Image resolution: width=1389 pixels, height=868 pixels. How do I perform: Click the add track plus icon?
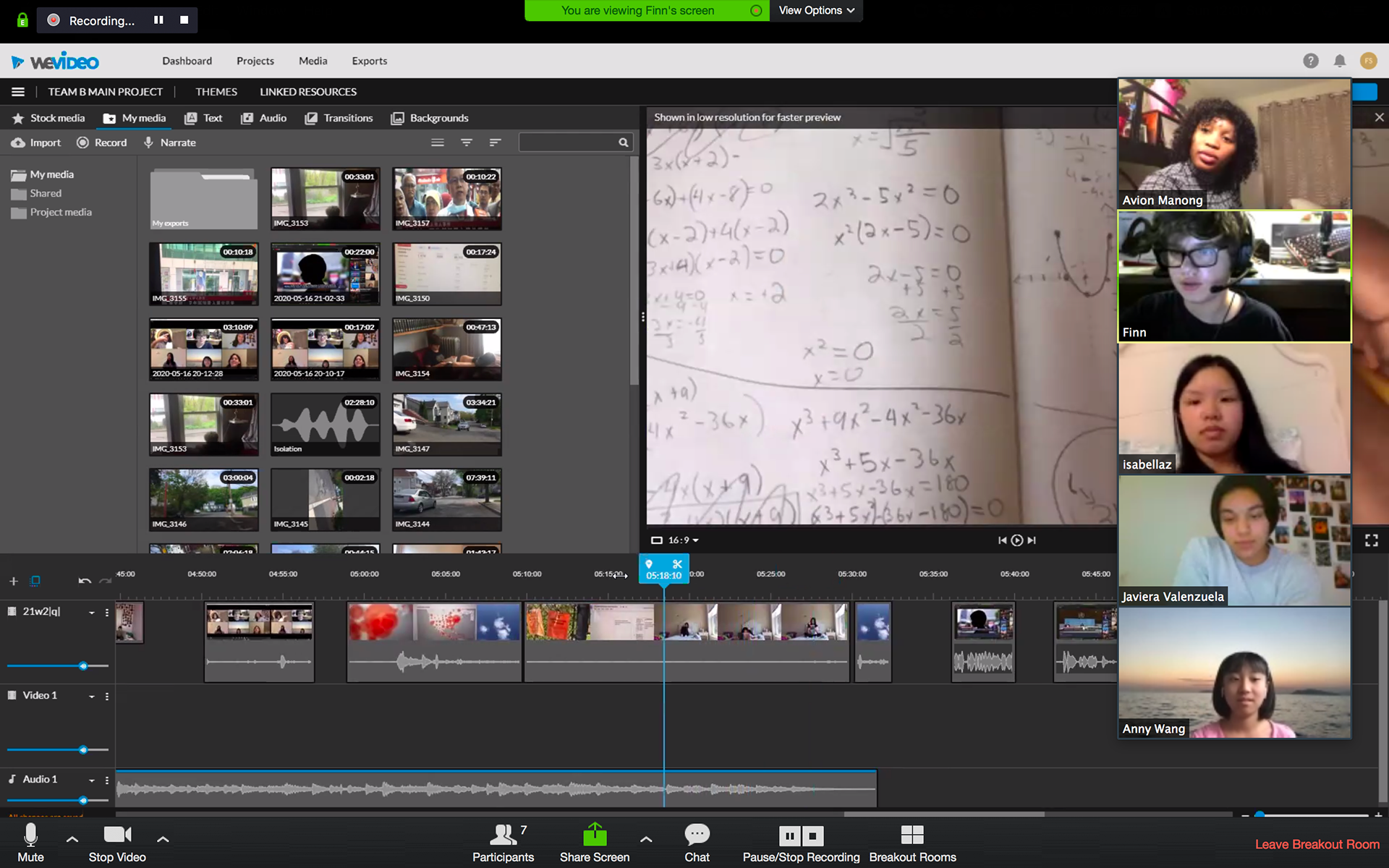pyautogui.click(x=13, y=581)
